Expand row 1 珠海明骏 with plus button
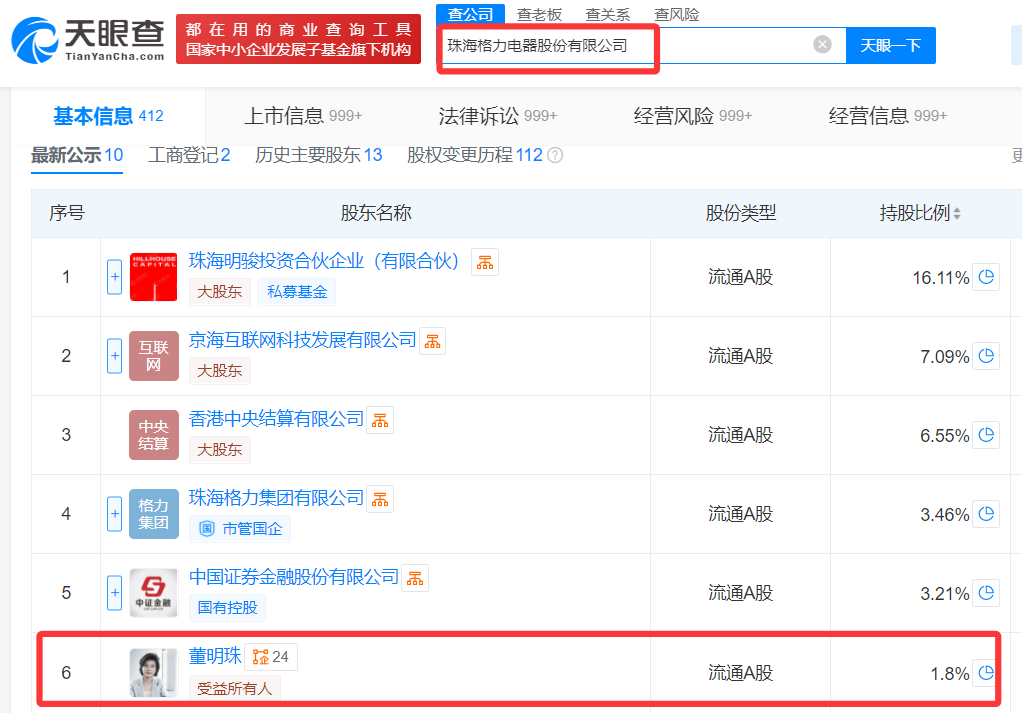1022x713 pixels. (115, 276)
